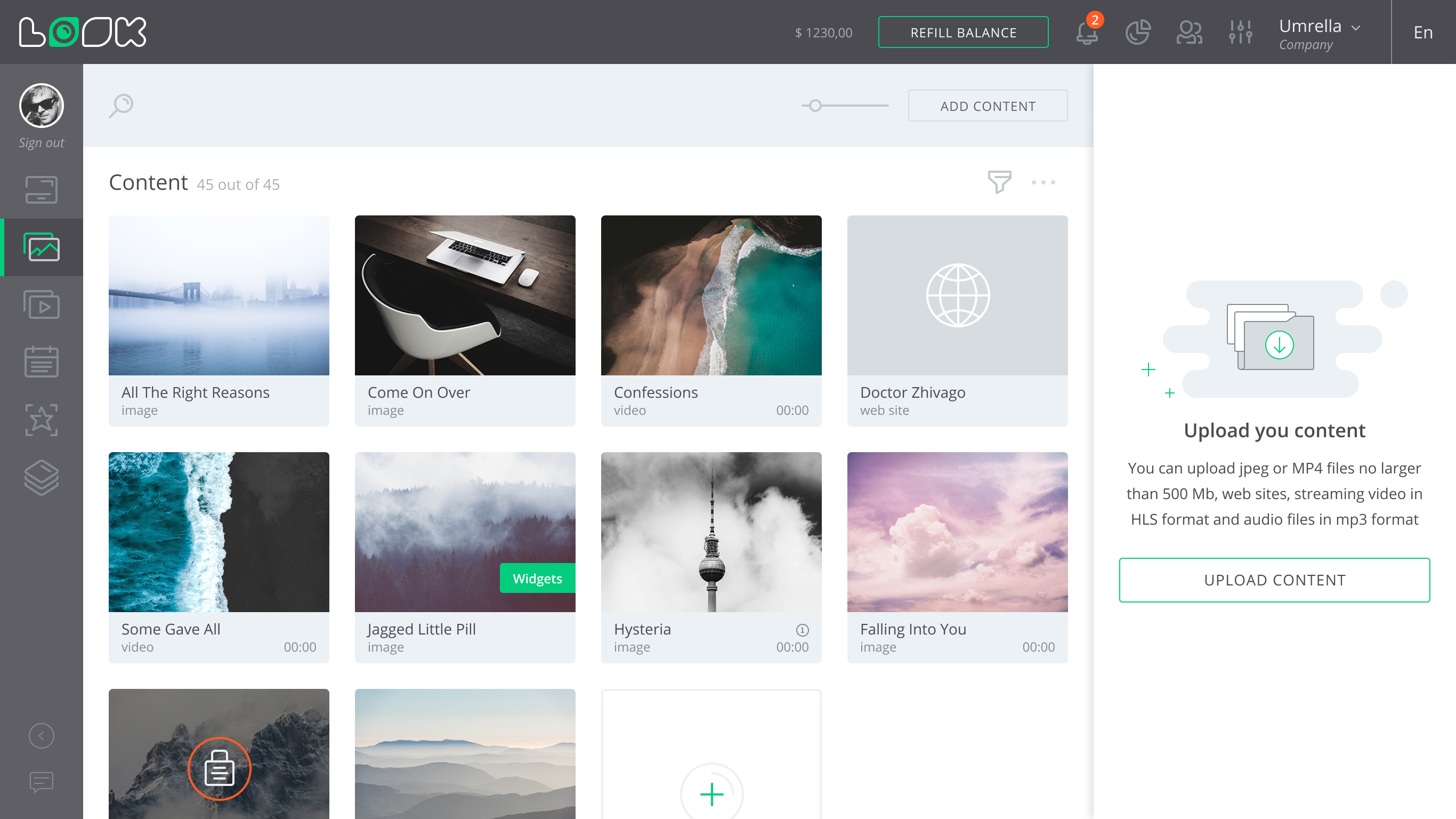
Task: Click the REFILL BALANCE button
Action: [962, 32]
